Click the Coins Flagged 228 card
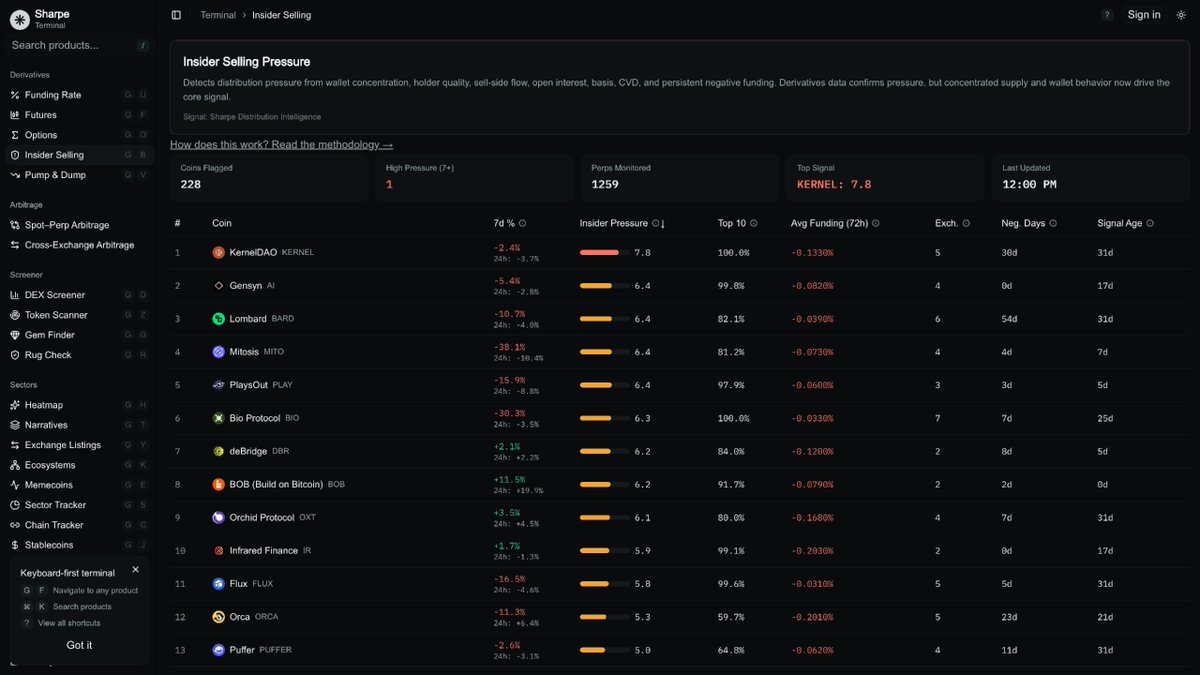 point(269,178)
